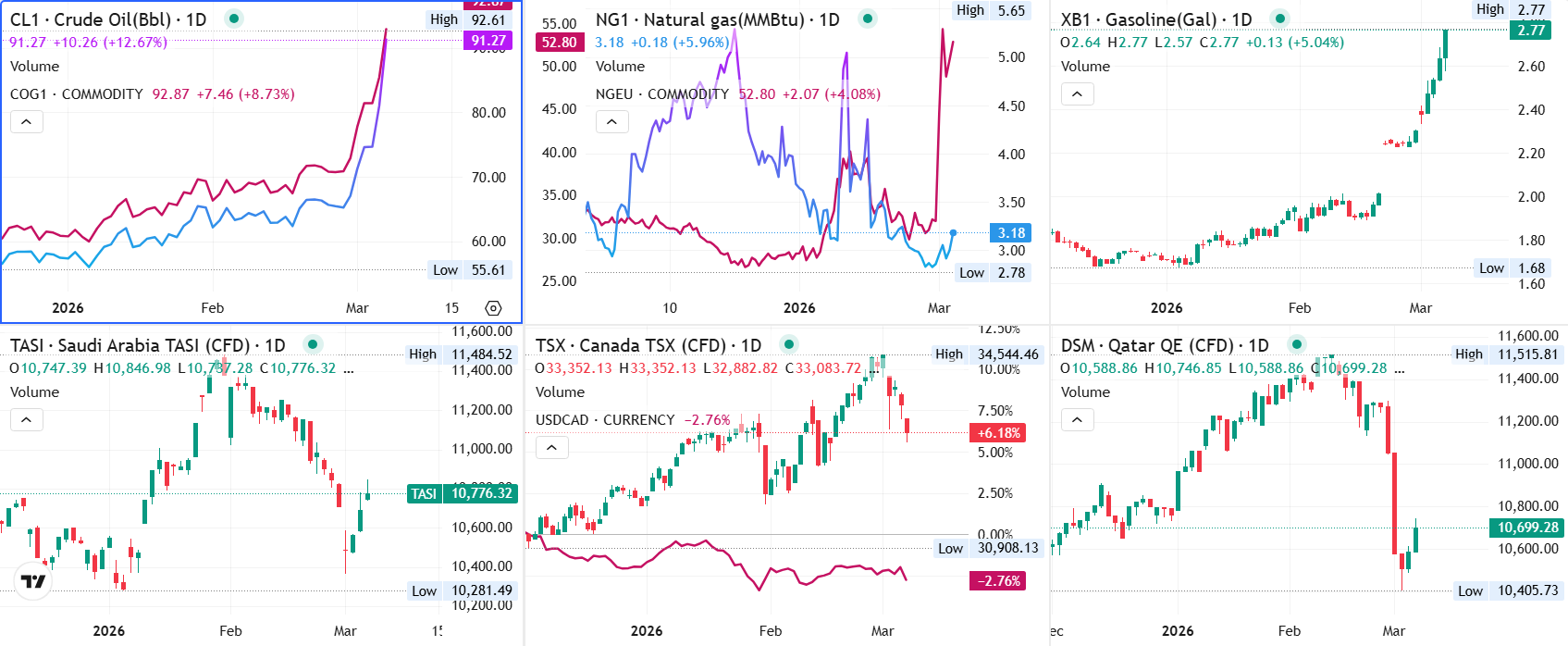
Task: Collapse the legend chevron in the TASI chart
Action: click(x=27, y=420)
